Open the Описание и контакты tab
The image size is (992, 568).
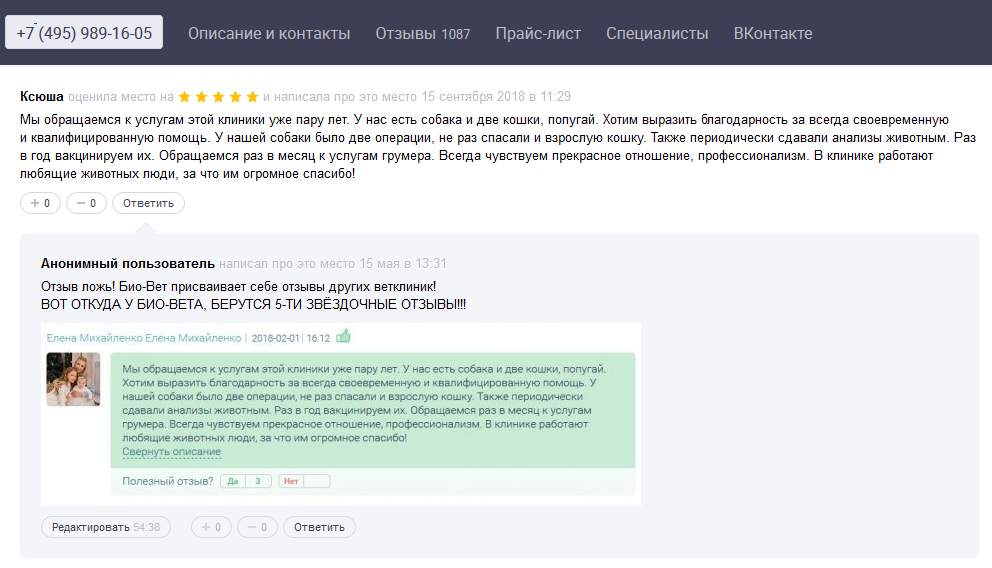(269, 34)
